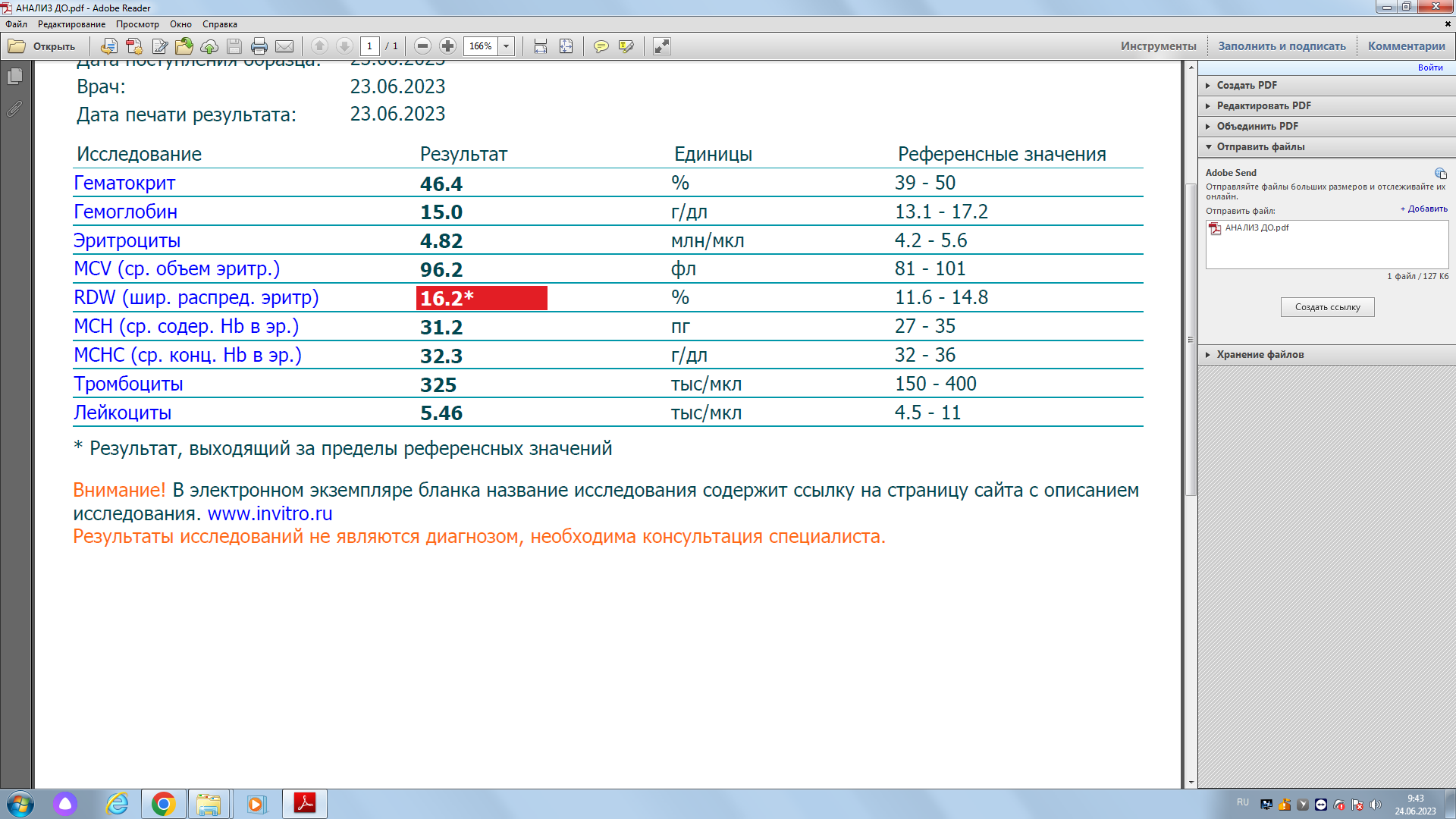This screenshot has height=819, width=1456.
Task: Open the page thumbnails sidebar icon
Action: coord(14,77)
